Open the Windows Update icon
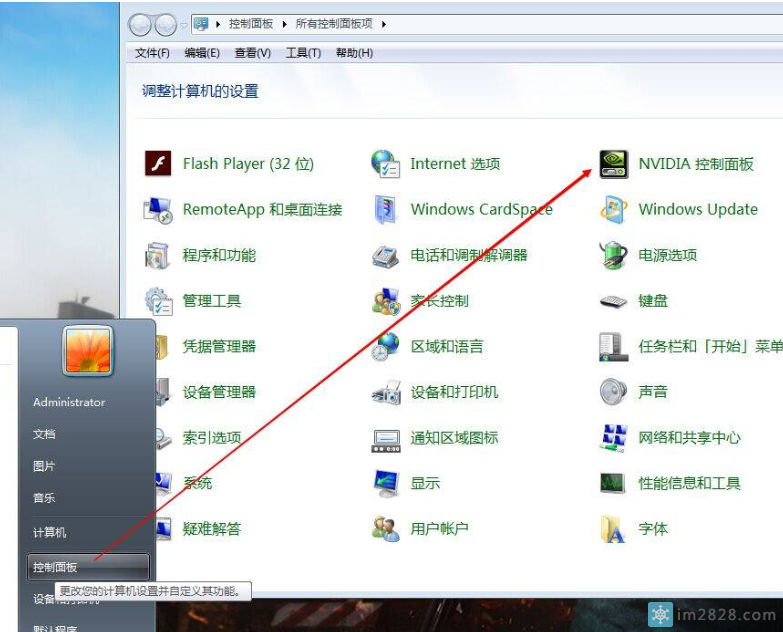 [x=613, y=210]
